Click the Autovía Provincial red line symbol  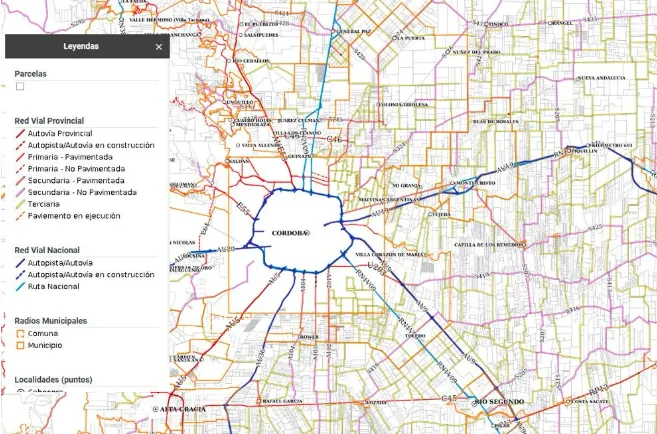point(20,133)
